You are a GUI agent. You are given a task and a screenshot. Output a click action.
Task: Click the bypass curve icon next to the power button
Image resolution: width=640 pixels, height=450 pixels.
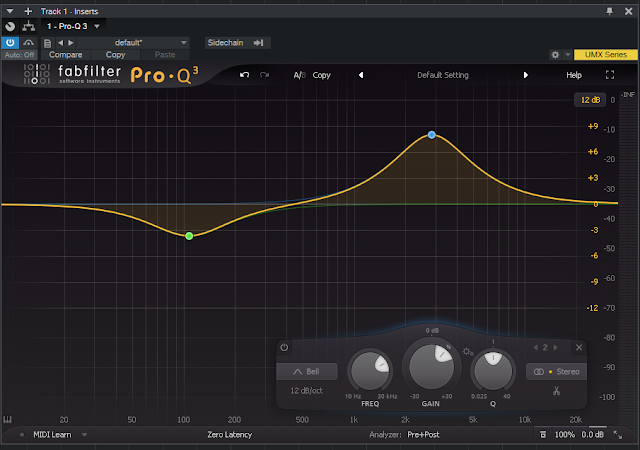click(x=28, y=42)
